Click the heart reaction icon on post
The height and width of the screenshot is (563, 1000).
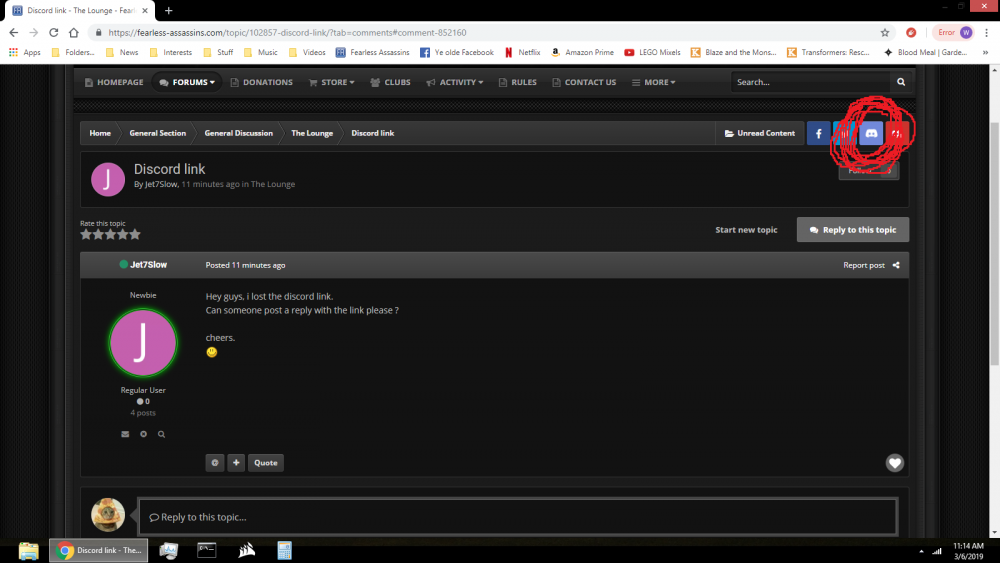coord(894,463)
